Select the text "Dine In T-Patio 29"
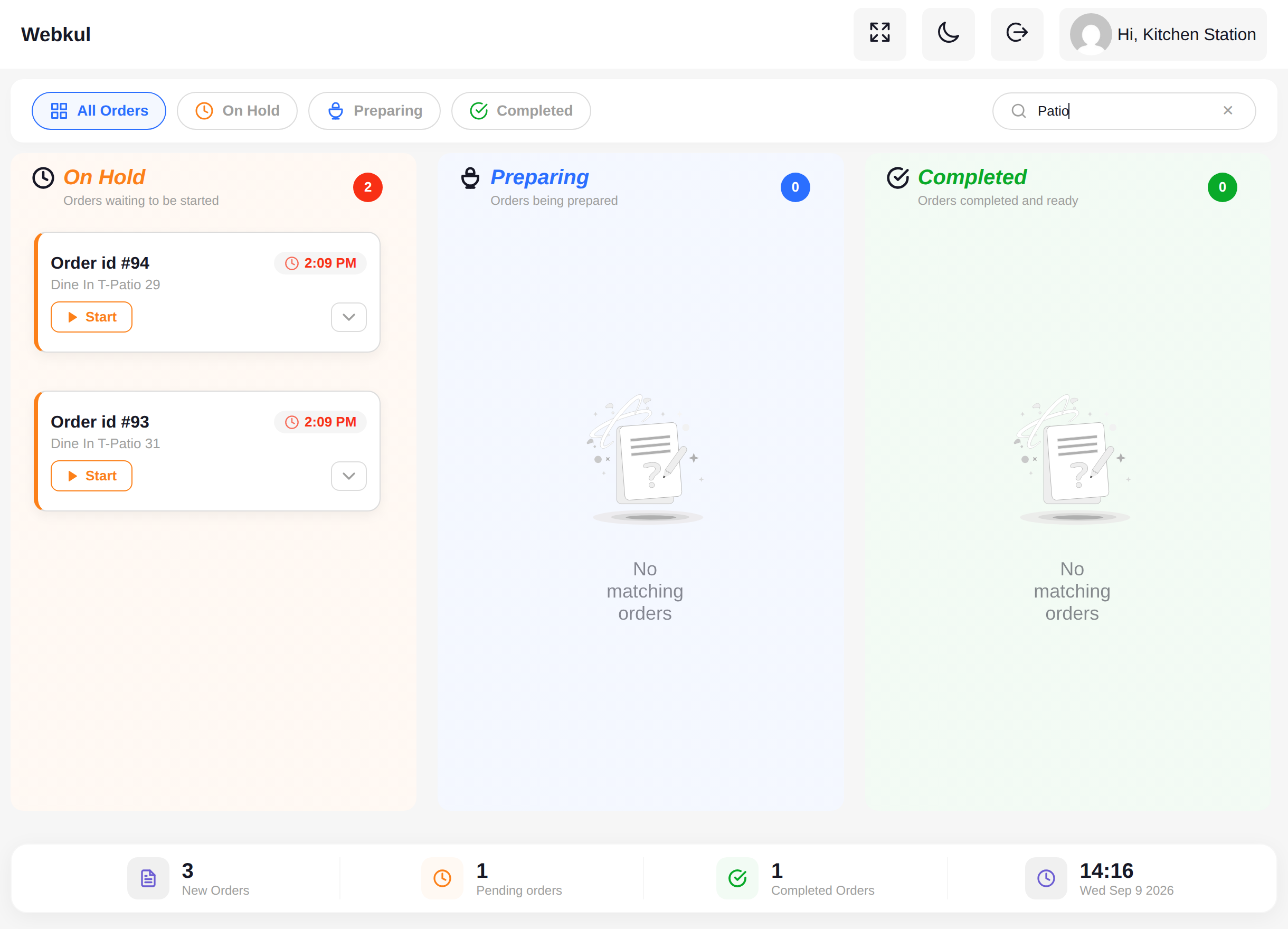The width and height of the screenshot is (1288, 929). (x=106, y=285)
